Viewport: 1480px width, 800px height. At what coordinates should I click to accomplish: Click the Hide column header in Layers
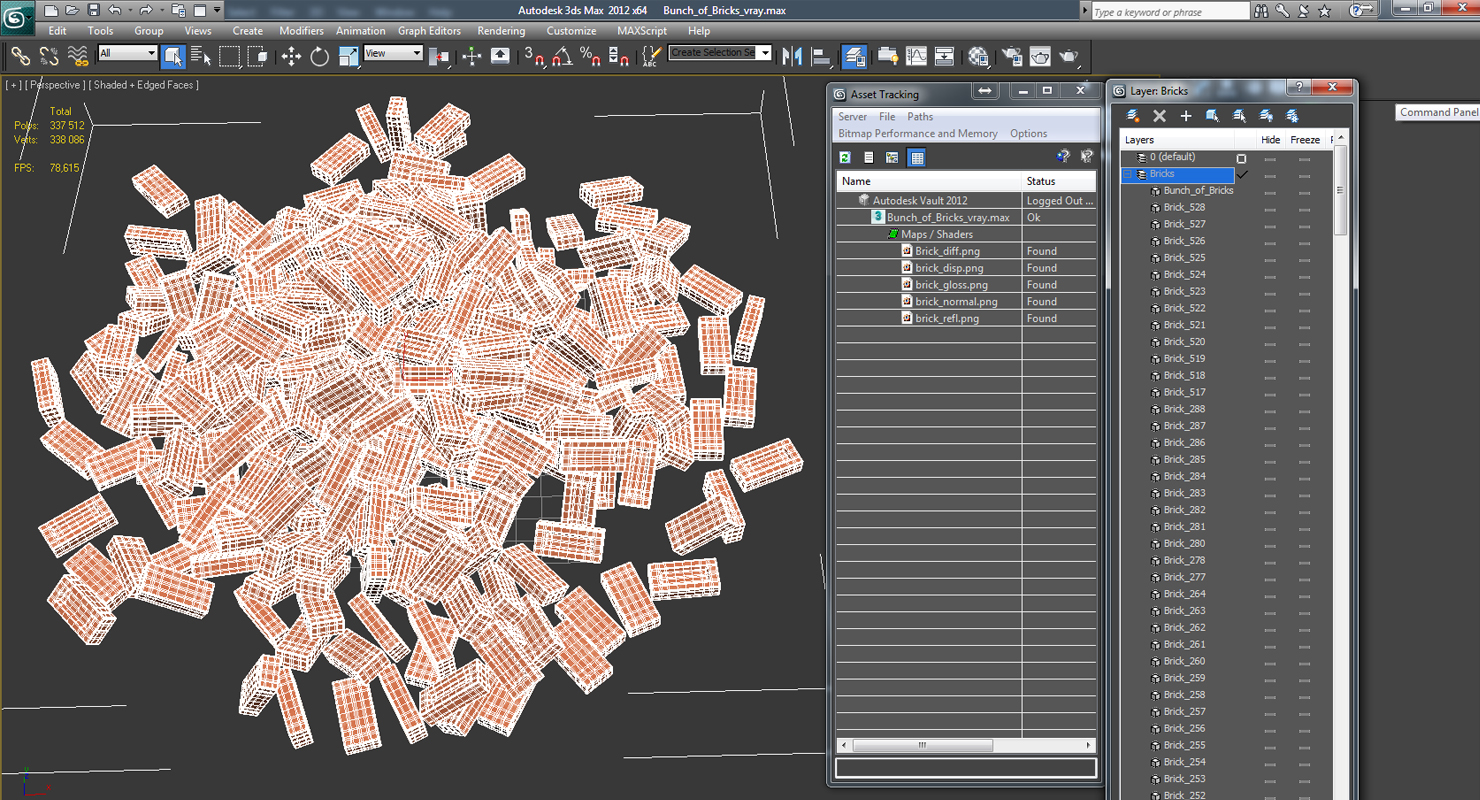(1270, 140)
